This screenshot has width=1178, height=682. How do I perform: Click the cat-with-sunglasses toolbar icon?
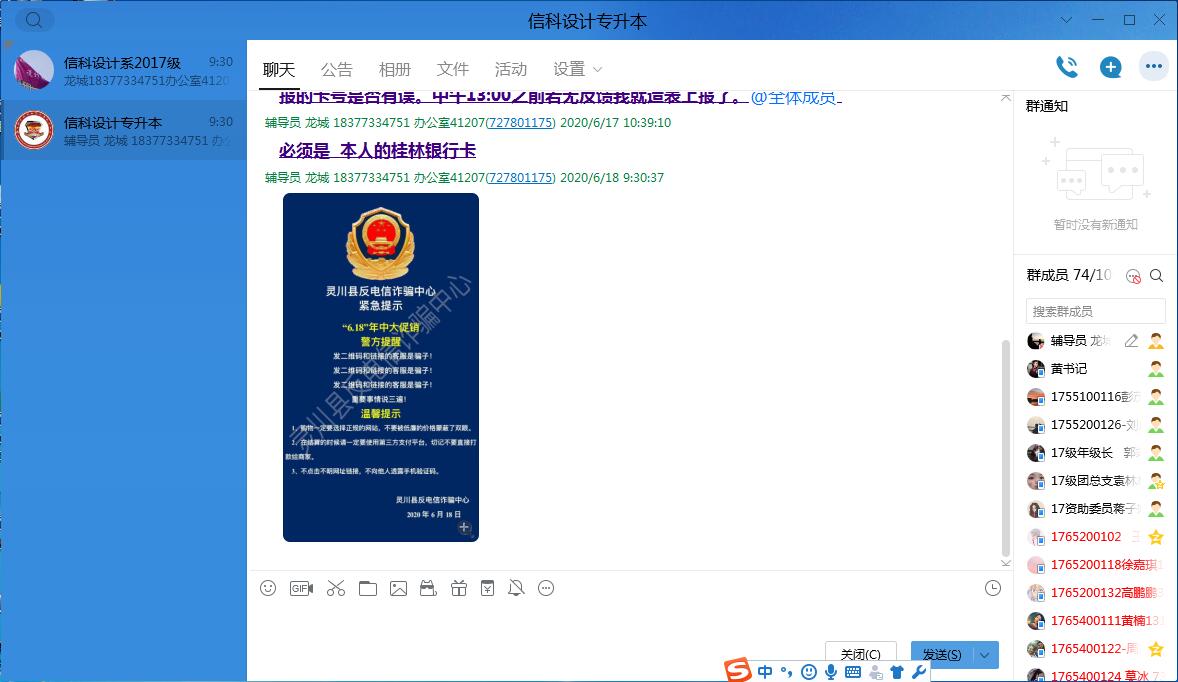(x=428, y=588)
